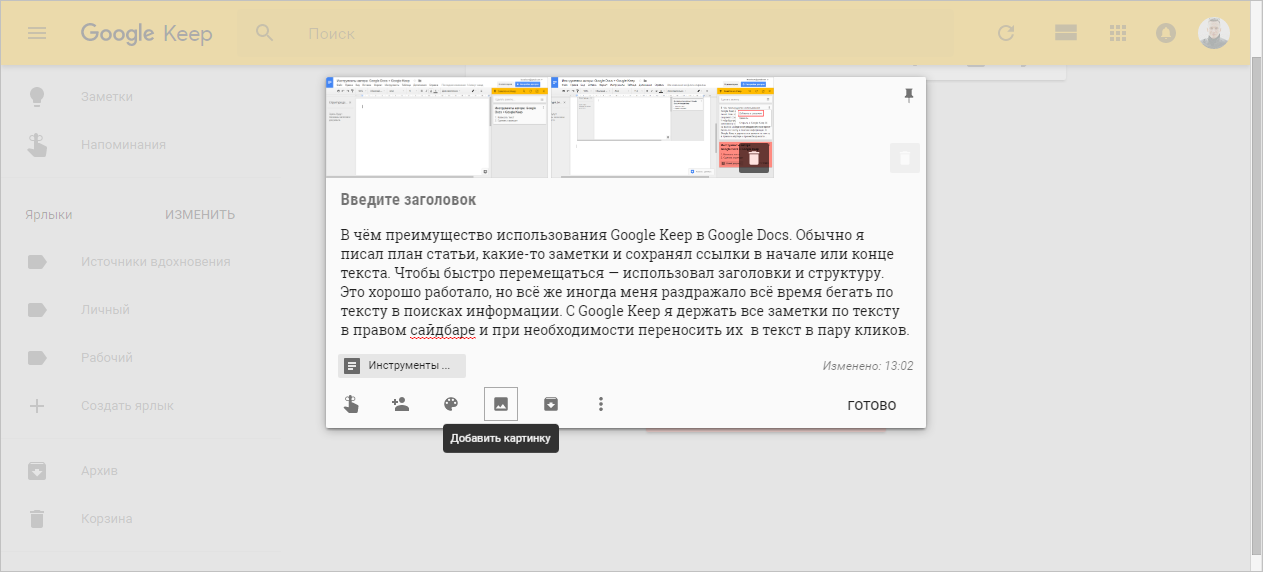The height and width of the screenshot is (572, 1263).
Task: Open the account avatar menu
Action: [x=1214, y=33]
